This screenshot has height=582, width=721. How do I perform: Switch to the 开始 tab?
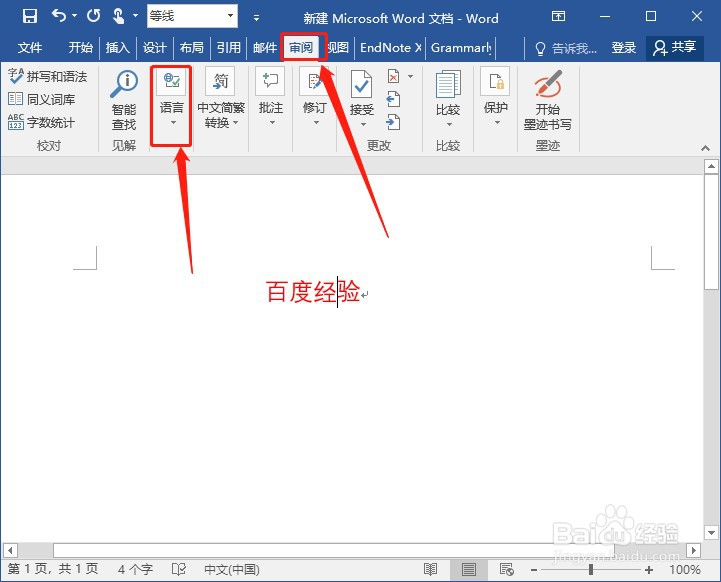coord(80,47)
